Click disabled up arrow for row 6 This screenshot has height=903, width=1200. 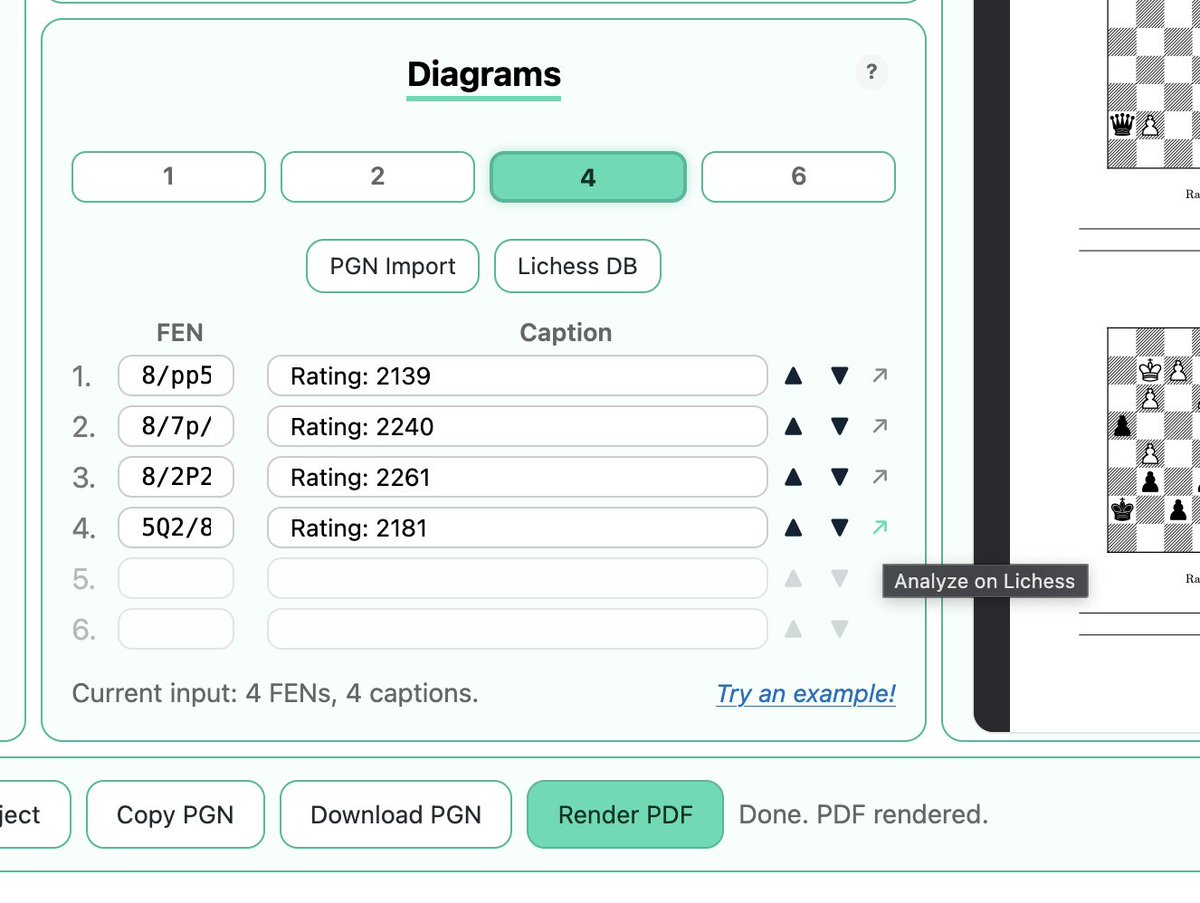click(x=794, y=629)
